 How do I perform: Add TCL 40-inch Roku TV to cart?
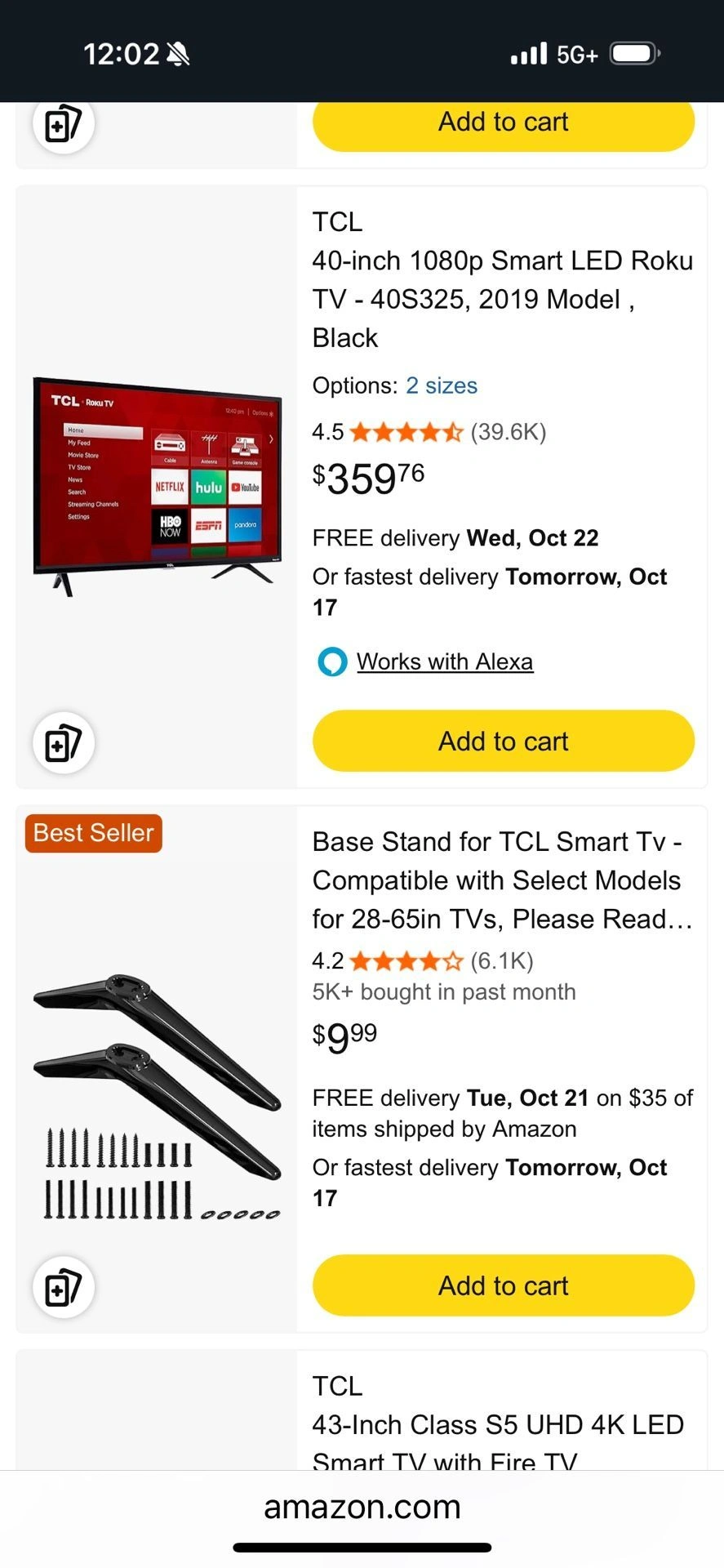coord(504,742)
